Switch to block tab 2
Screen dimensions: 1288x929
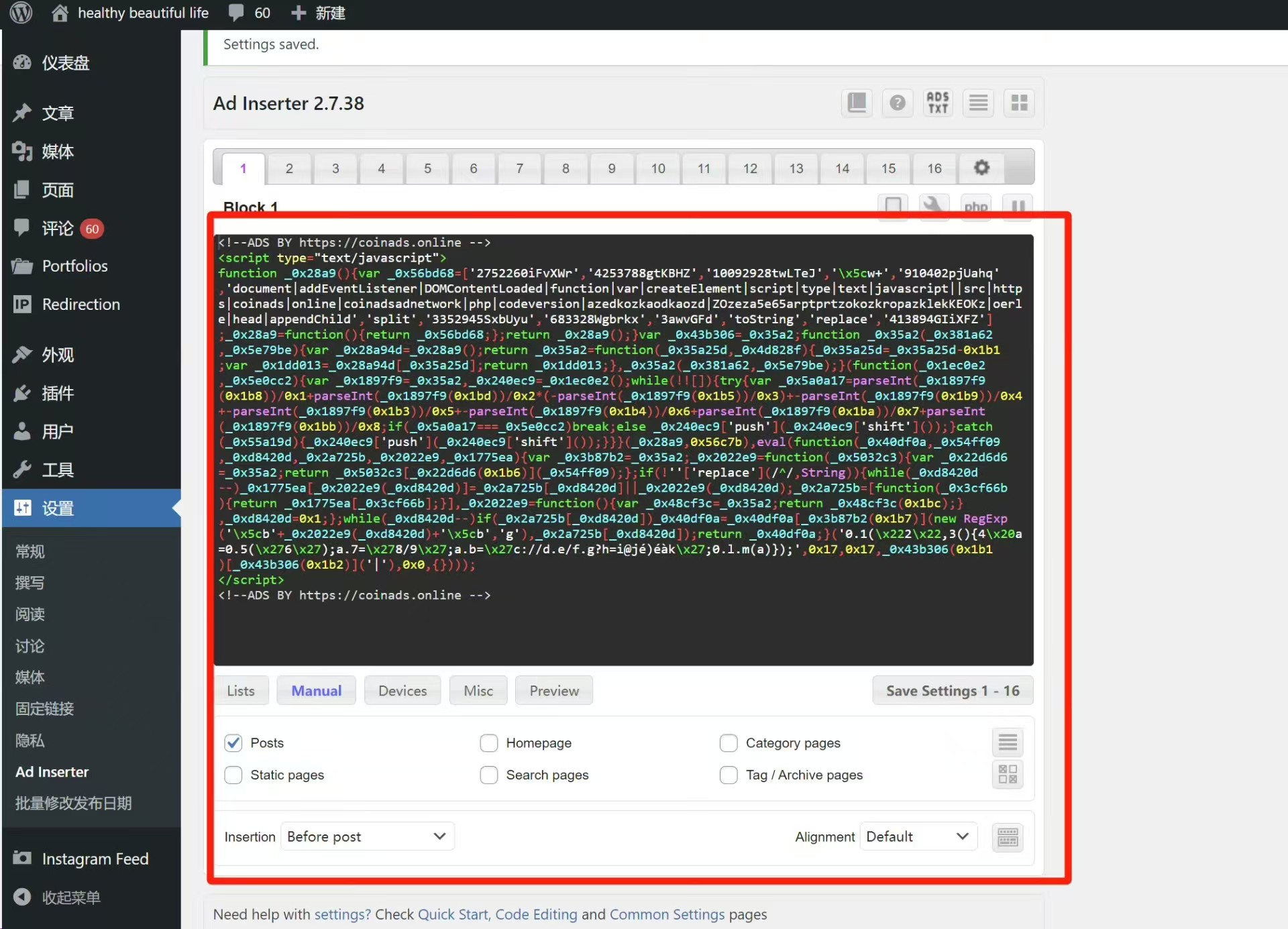pos(289,168)
